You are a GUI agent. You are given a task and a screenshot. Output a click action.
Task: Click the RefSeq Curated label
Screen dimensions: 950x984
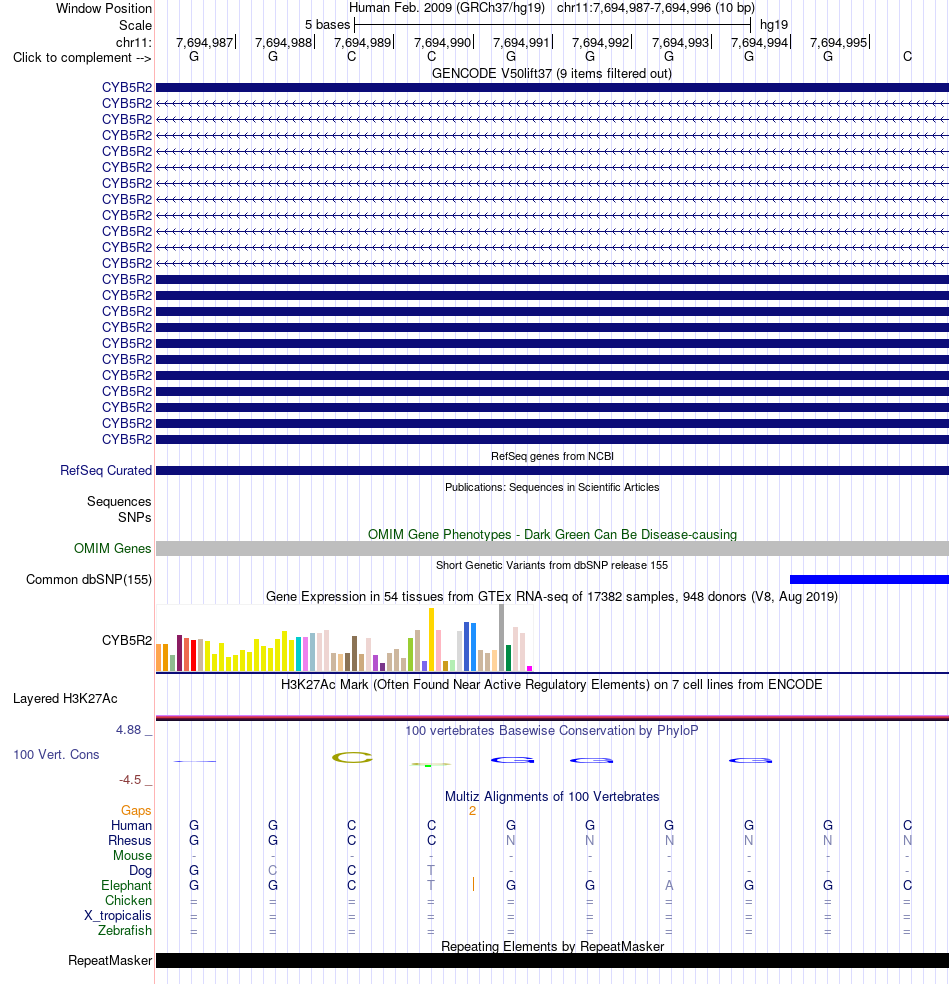106,470
